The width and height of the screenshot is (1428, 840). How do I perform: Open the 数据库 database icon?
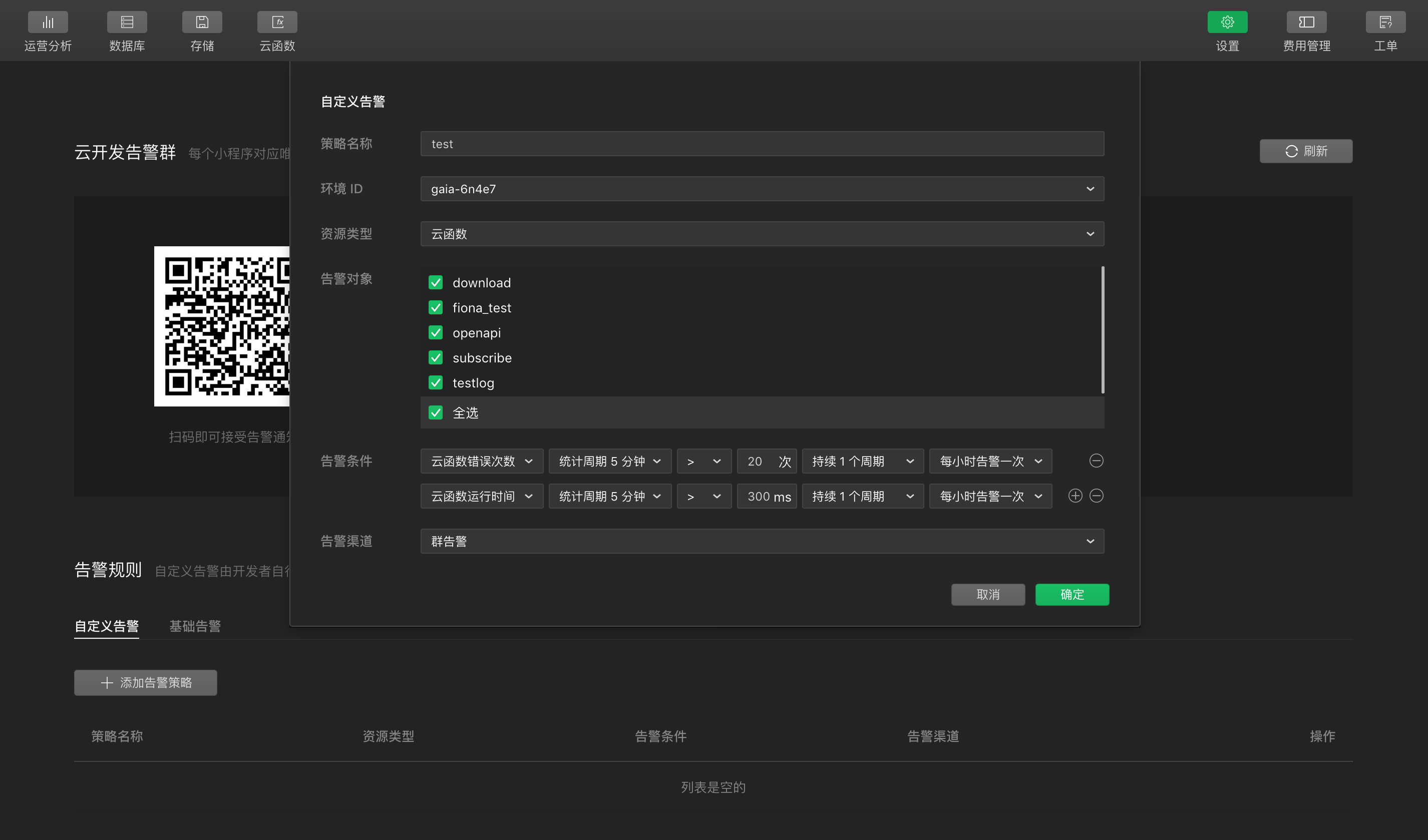(x=127, y=23)
